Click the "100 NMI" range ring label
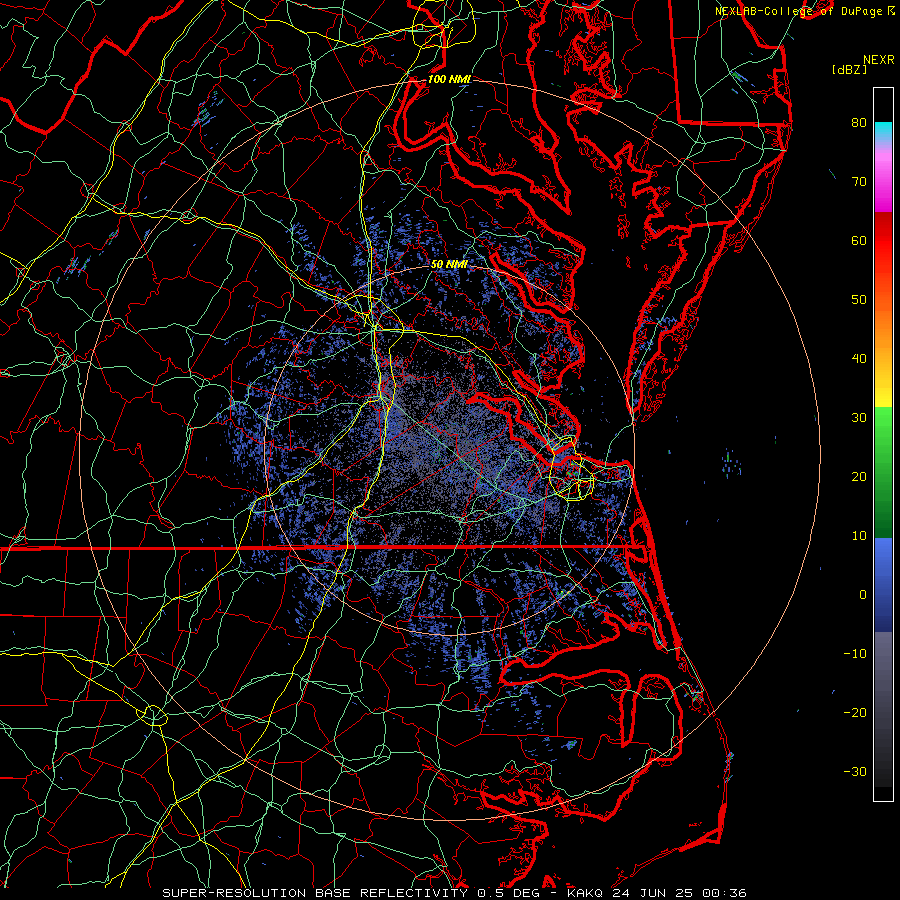Image resolution: width=900 pixels, height=900 pixels. tap(449, 79)
